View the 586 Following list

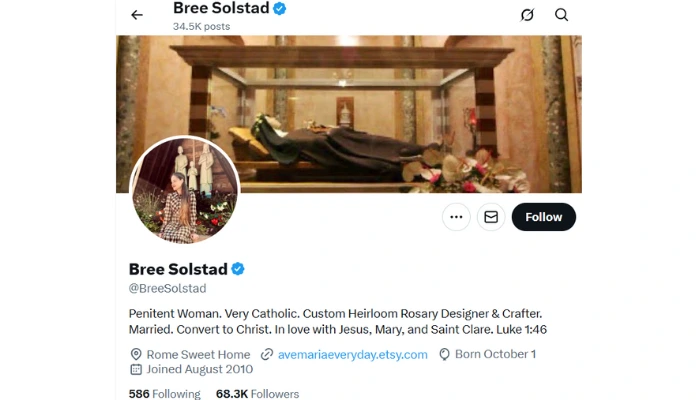click(x=165, y=394)
